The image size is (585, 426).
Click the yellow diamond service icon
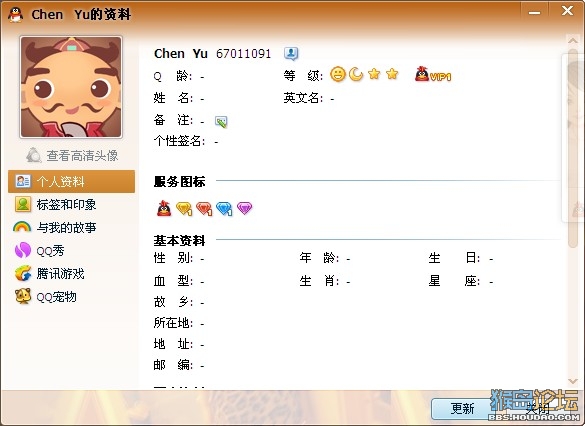(184, 209)
